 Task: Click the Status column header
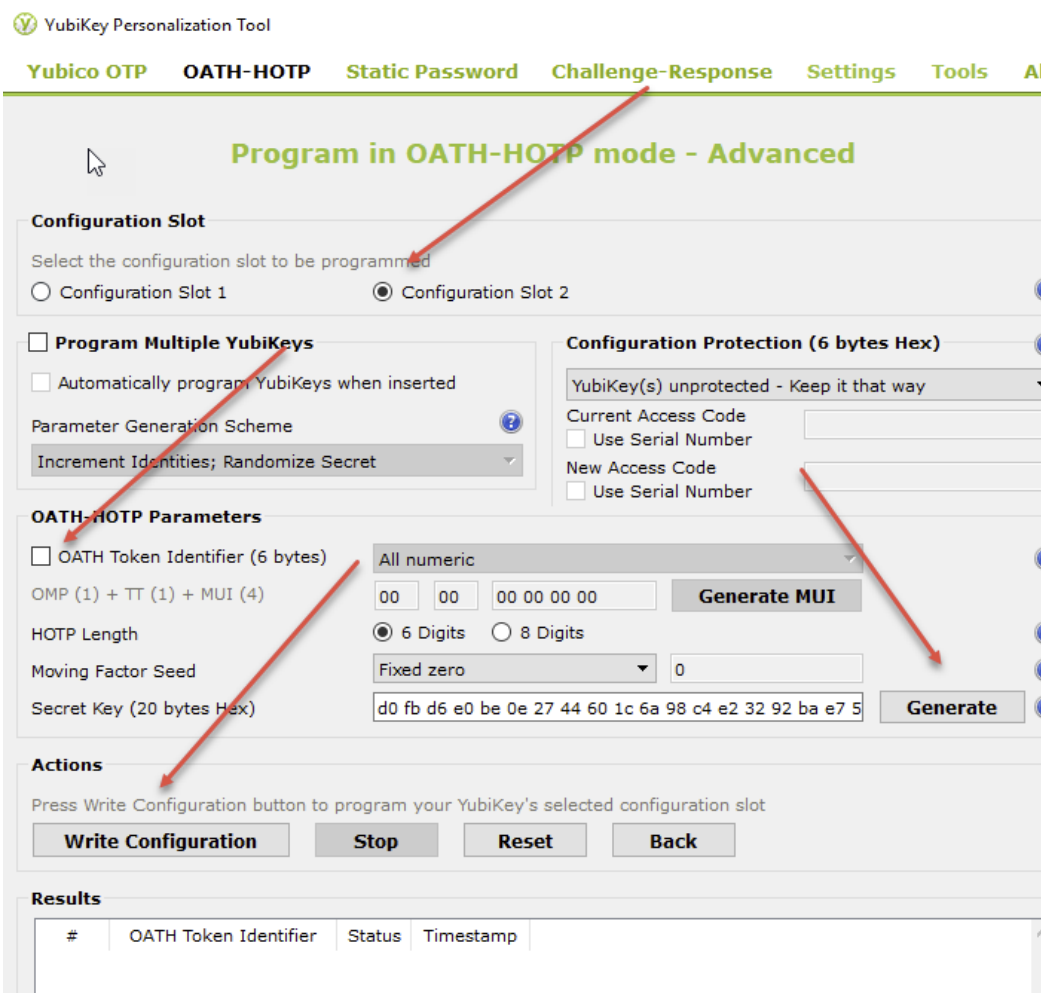[x=374, y=935]
